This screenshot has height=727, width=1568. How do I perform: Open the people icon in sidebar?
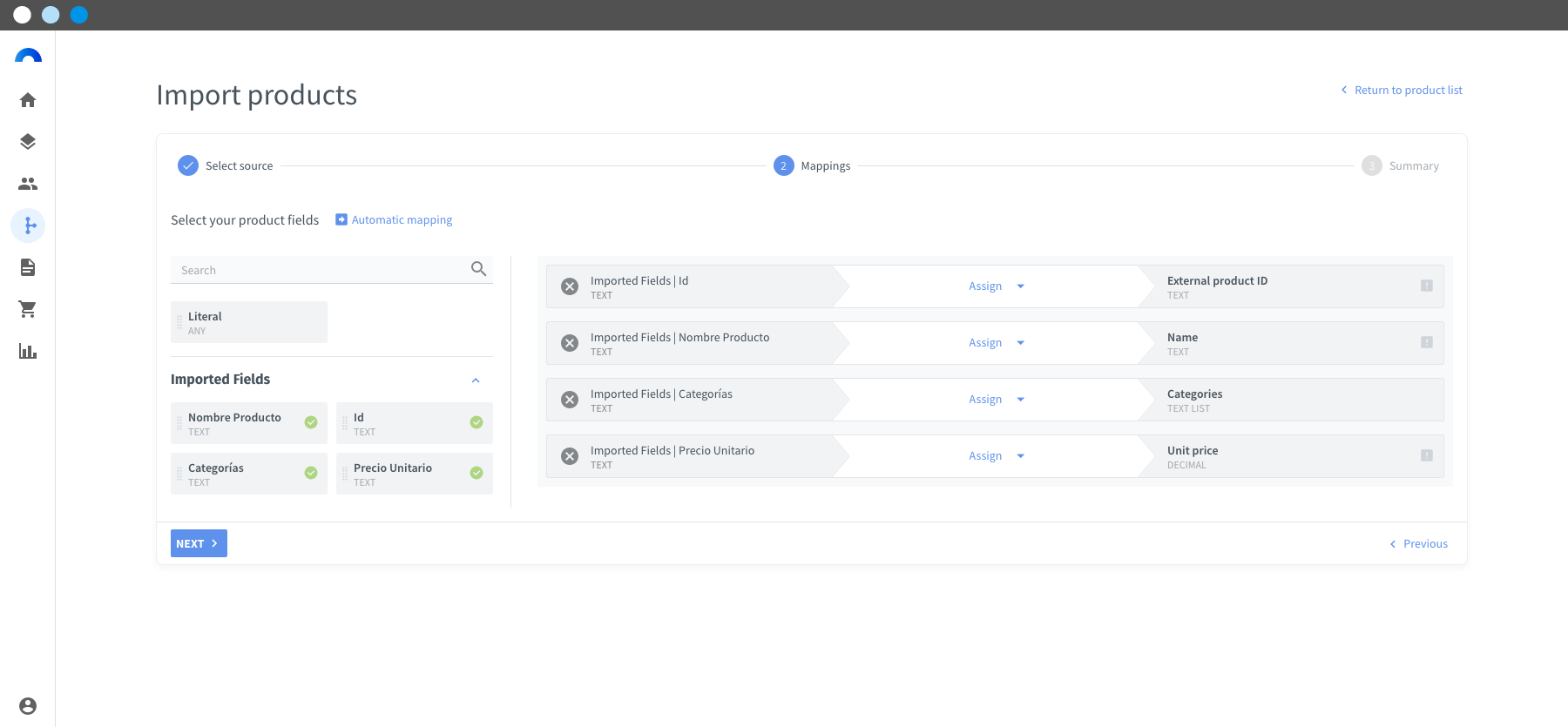(x=28, y=184)
